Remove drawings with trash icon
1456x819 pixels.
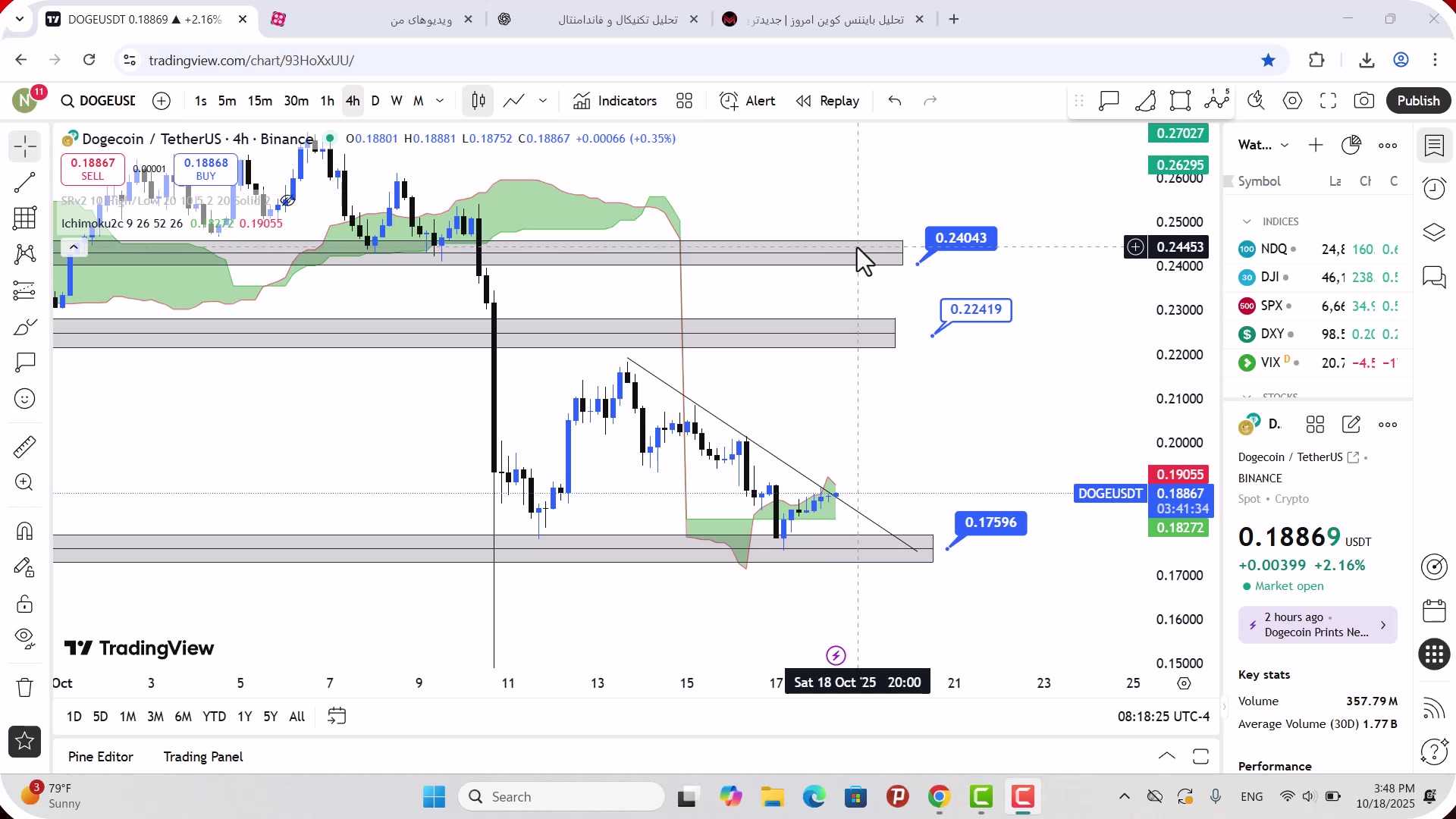pos(25,687)
